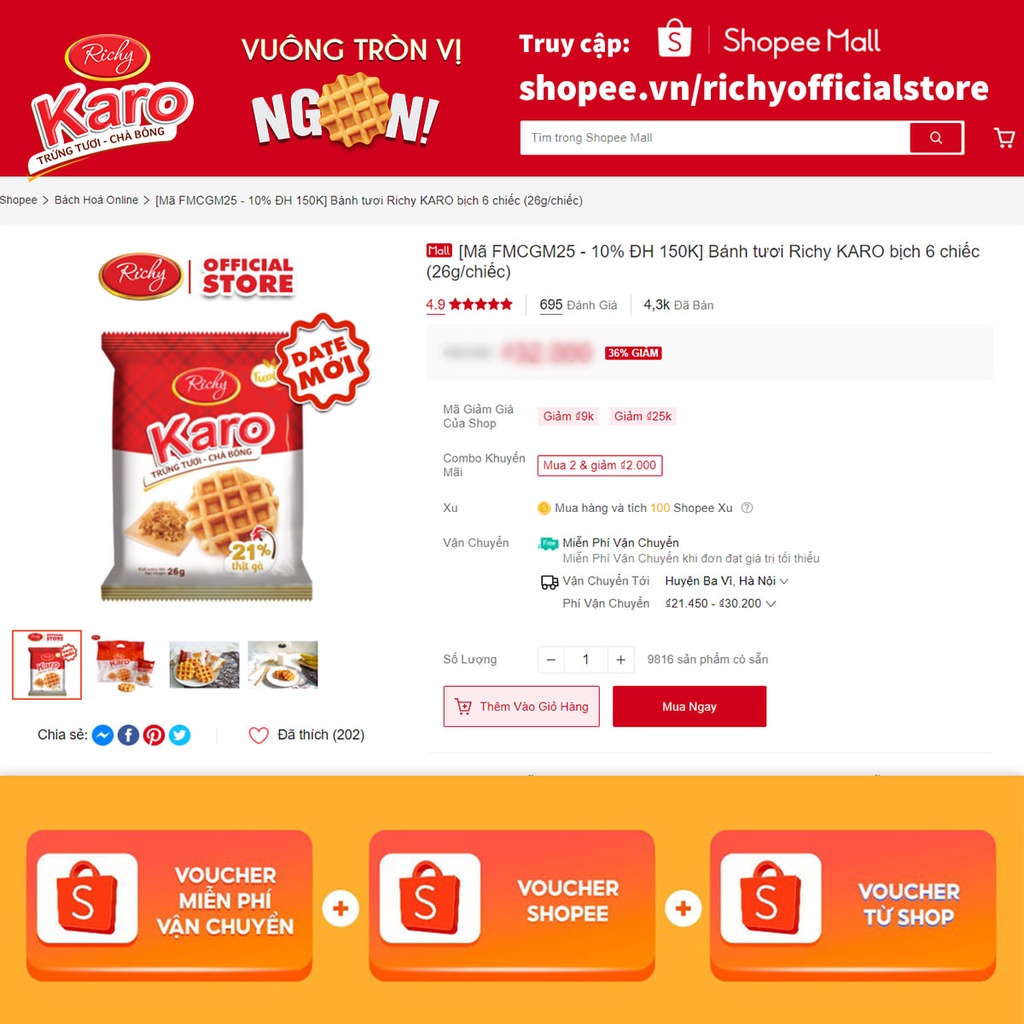
Task: Go to Shopee breadcrumb link
Action: coord(18,200)
